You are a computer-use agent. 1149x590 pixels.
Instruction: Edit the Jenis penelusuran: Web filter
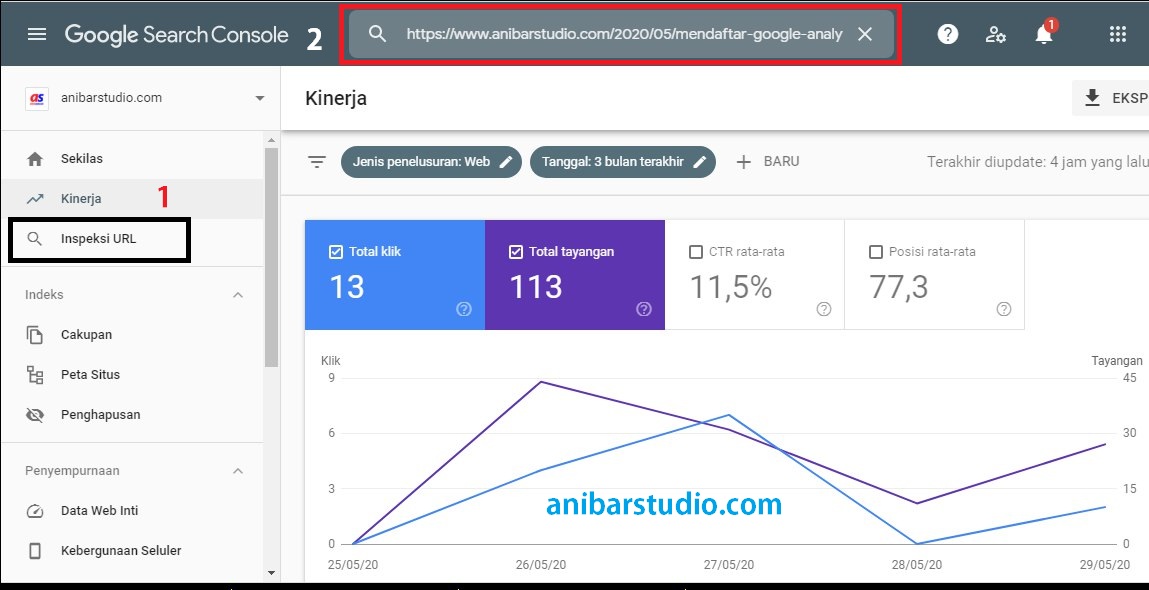(x=431, y=162)
